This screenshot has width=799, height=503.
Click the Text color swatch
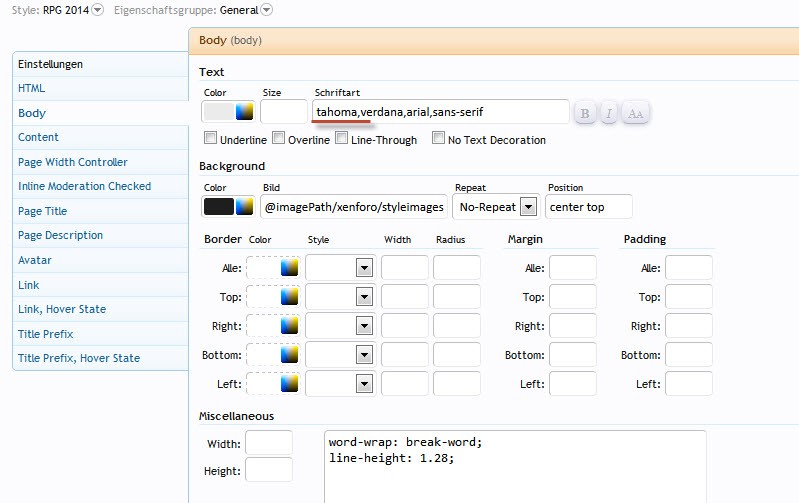coord(219,112)
